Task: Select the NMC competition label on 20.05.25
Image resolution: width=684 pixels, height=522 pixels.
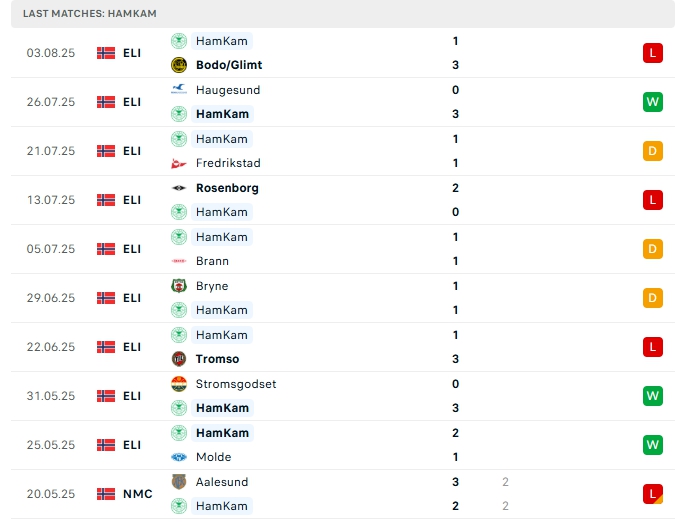Action: click(137, 494)
